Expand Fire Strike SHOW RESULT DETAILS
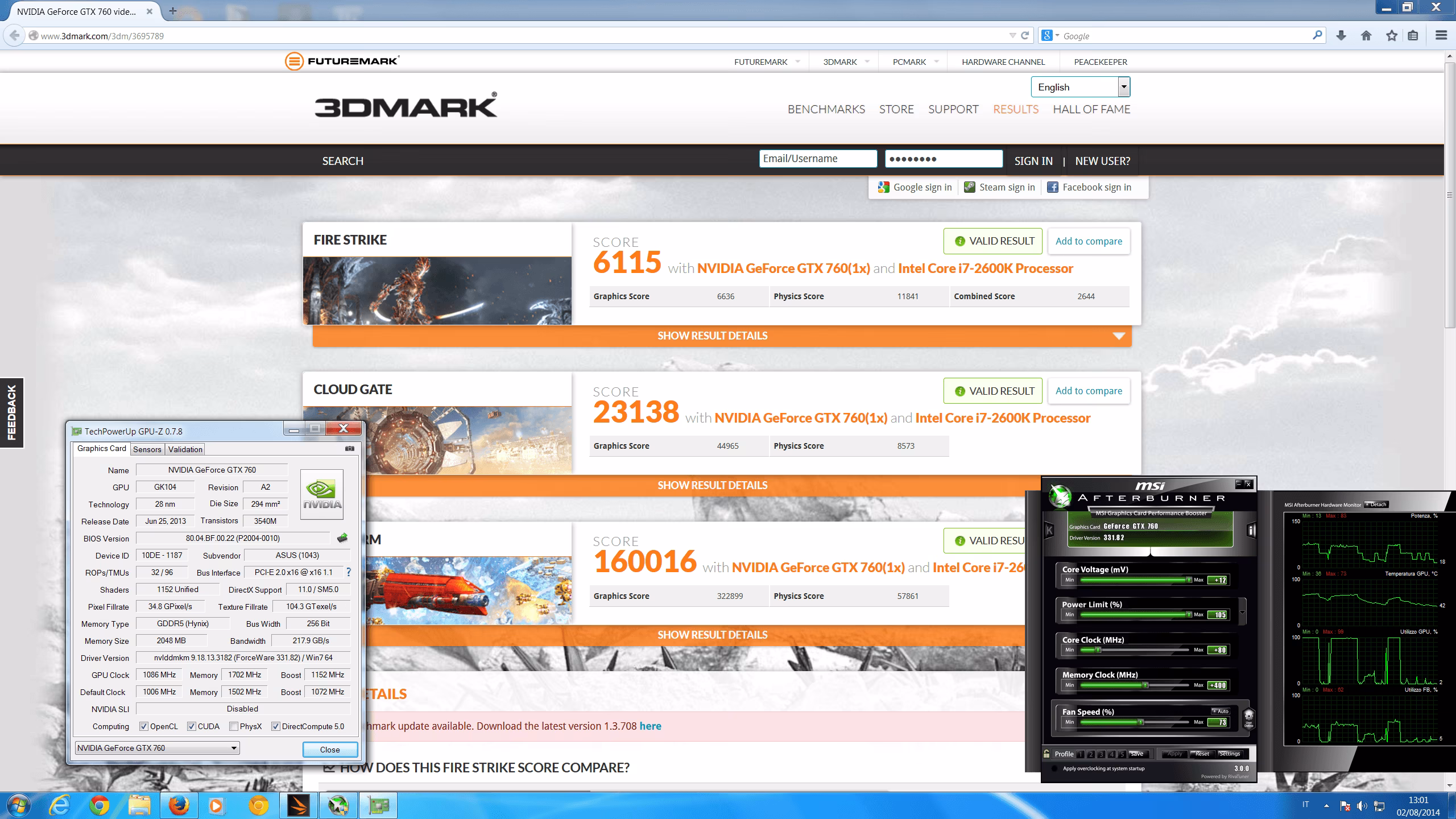The width and height of the screenshot is (1456, 819). pyautogui.click(x=722, y=336)
